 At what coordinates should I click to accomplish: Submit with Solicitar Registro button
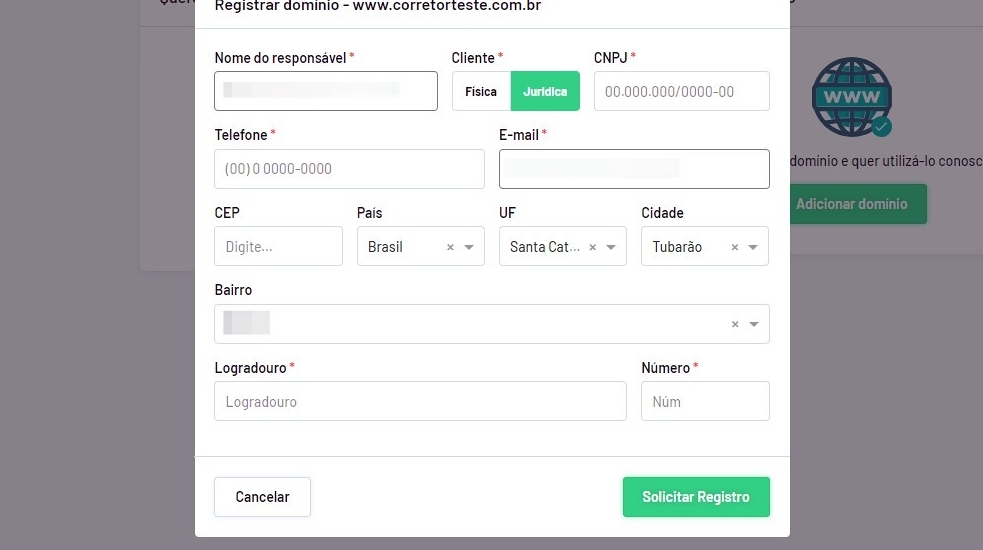pyautogui.click(x=696, y=497)
